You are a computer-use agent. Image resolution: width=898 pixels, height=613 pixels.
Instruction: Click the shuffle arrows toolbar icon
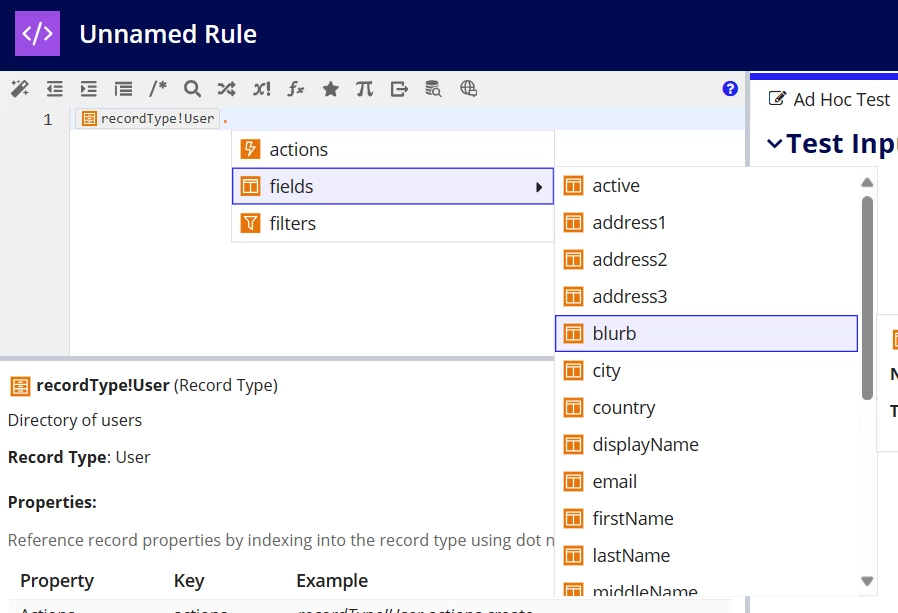[x=226, y=89]
